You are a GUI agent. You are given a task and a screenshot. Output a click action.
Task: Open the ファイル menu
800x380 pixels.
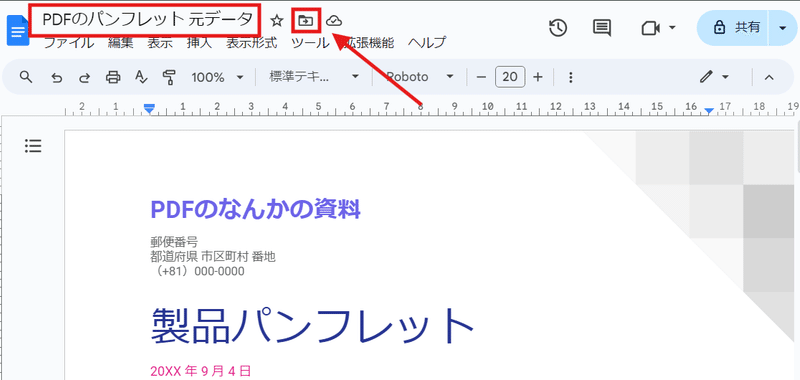pos(69,43)
